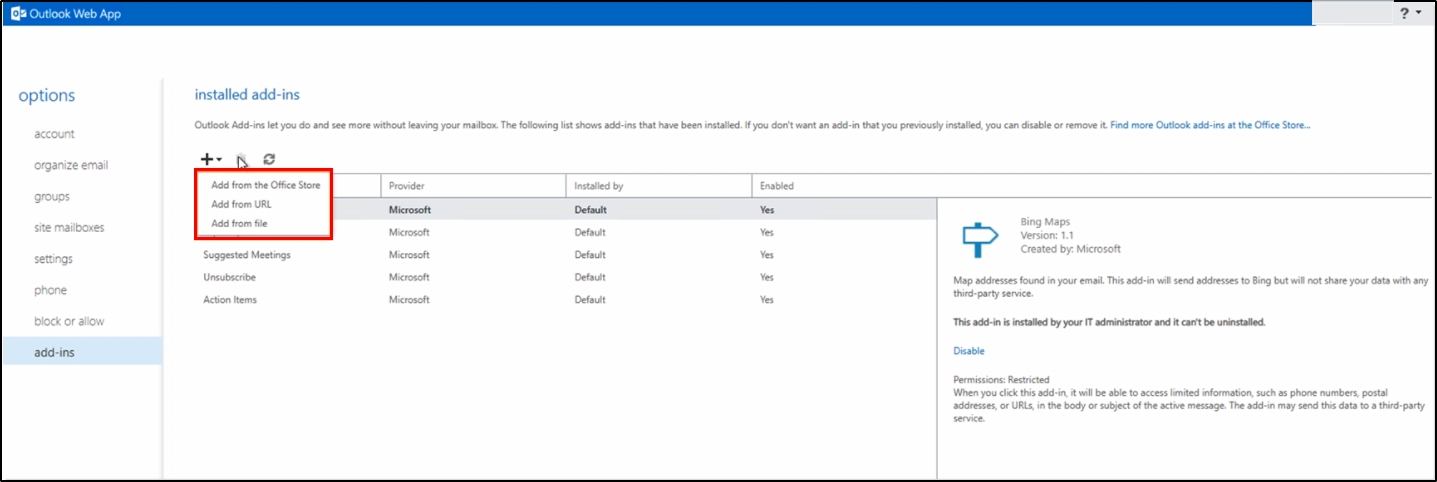Choose Add from the Office Store
Viewport: 1437px width, 482px height.
[x=265, y=185]
